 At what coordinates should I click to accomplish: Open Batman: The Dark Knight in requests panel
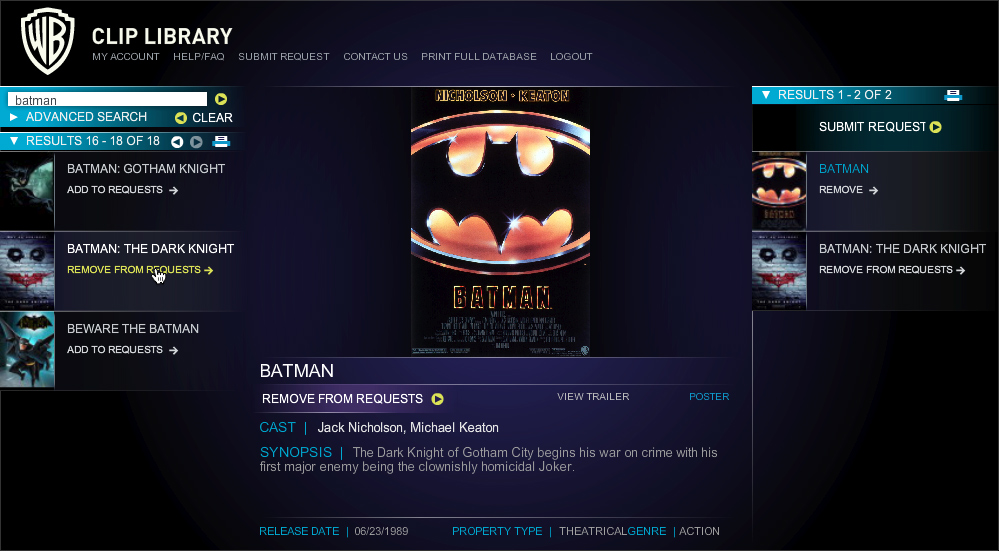pos(902,249)
